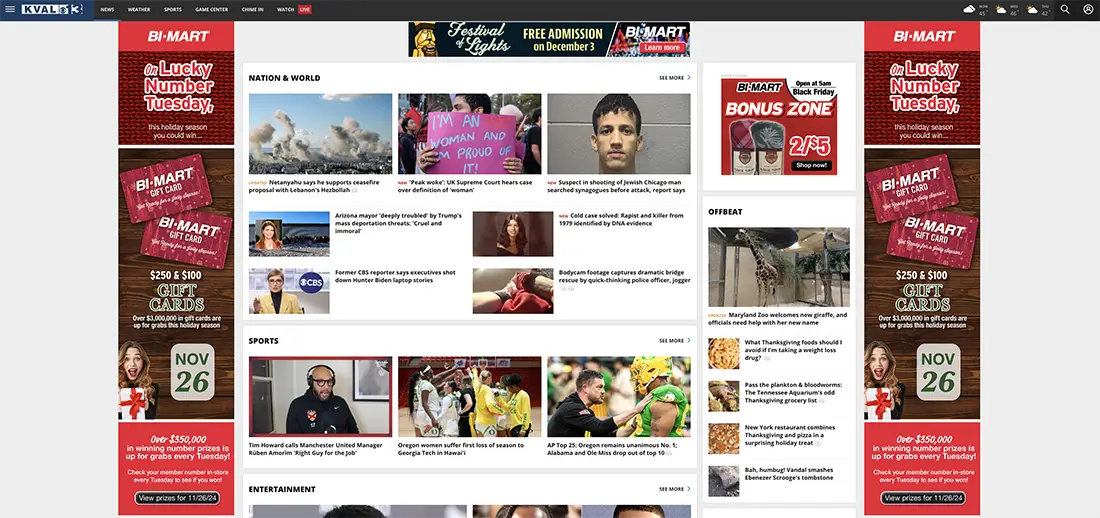Open Tennessee Aquarium plankton & bloodworms headline
1100x518 pixels.
pos(793,392)
